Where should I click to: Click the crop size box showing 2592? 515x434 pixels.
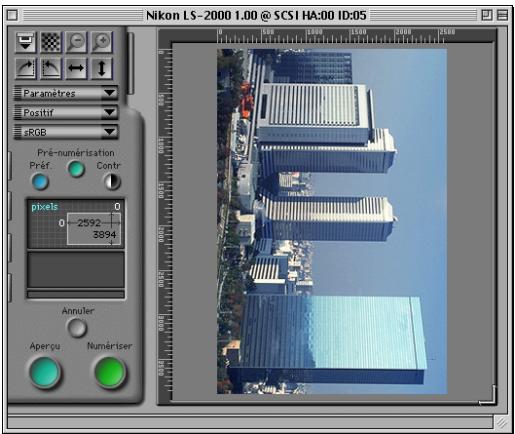94,229
